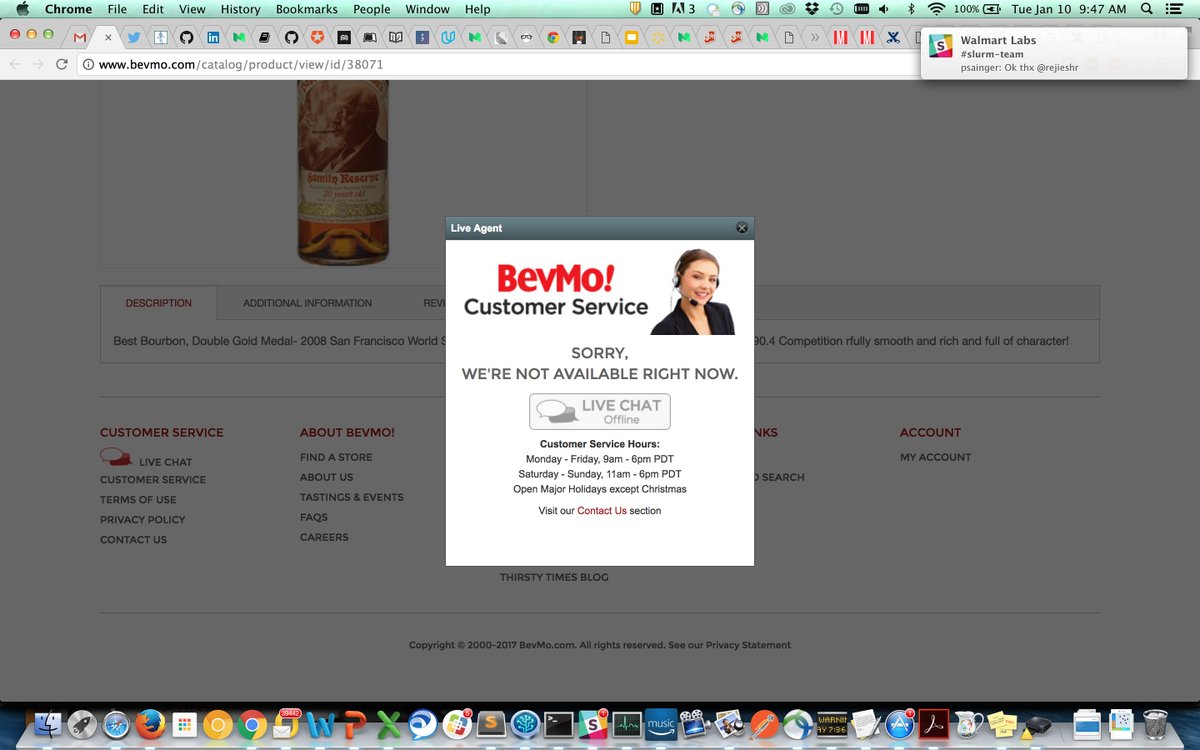Open the My Account link
The image size is (1200, 750).
tap(935, 457)
